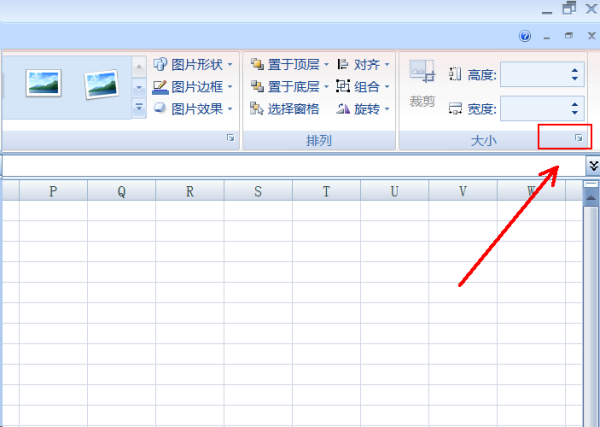Open the blue Help question mark icon
The image size is (600, 427).
pyautogui.click(x=525, y=36)
